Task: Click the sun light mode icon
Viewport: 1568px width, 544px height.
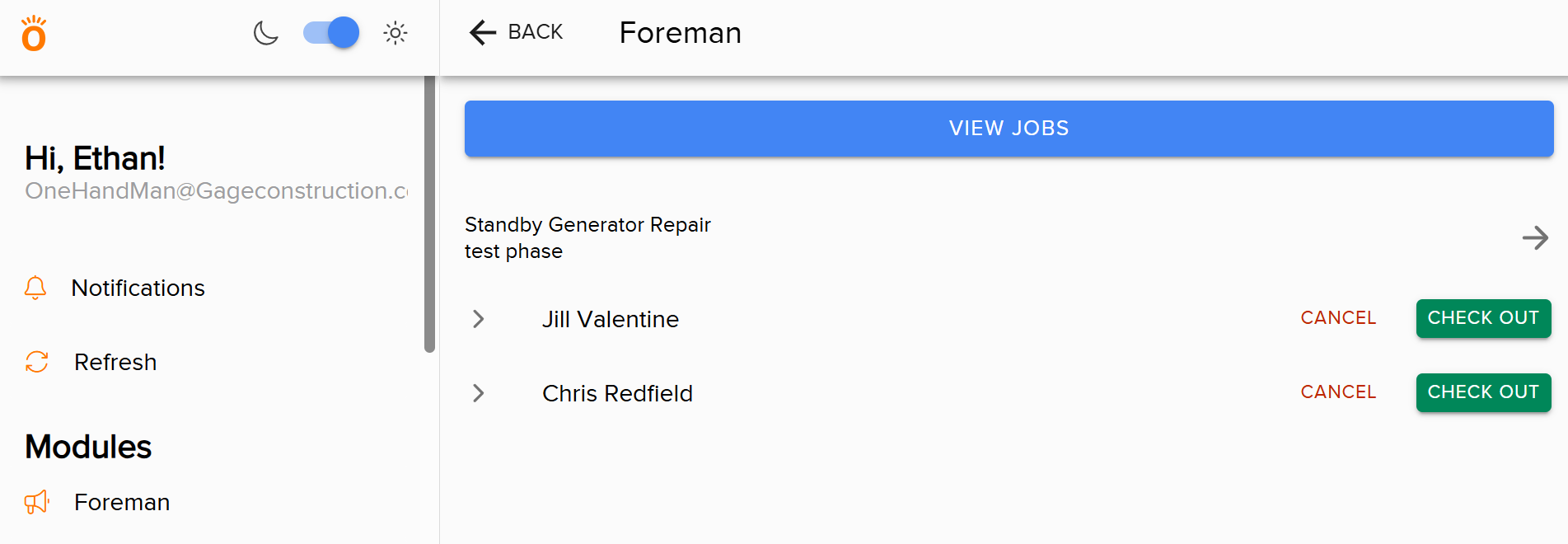Action: point(396,33)
